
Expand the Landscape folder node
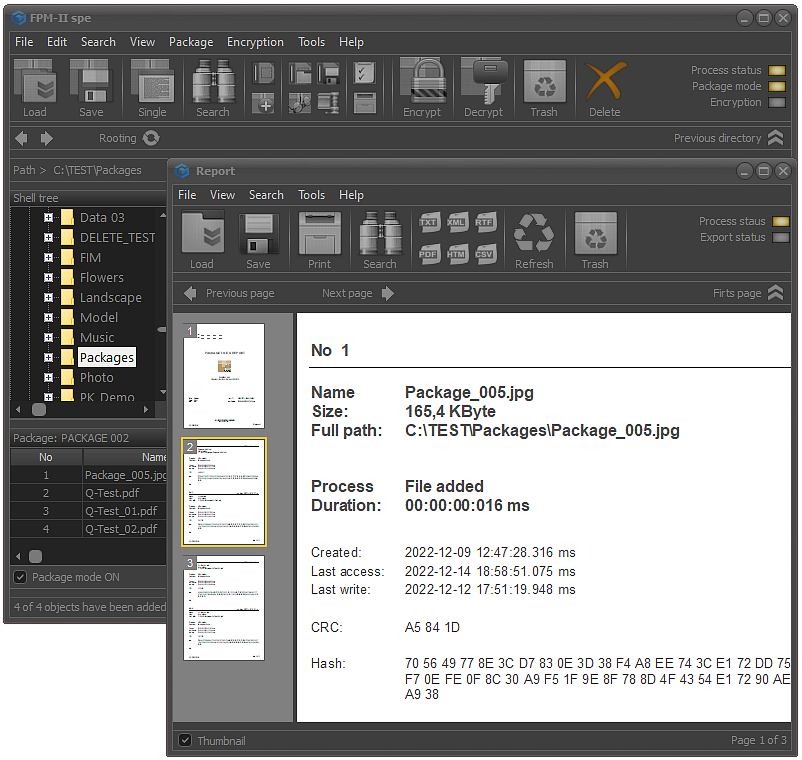point(48,298)
